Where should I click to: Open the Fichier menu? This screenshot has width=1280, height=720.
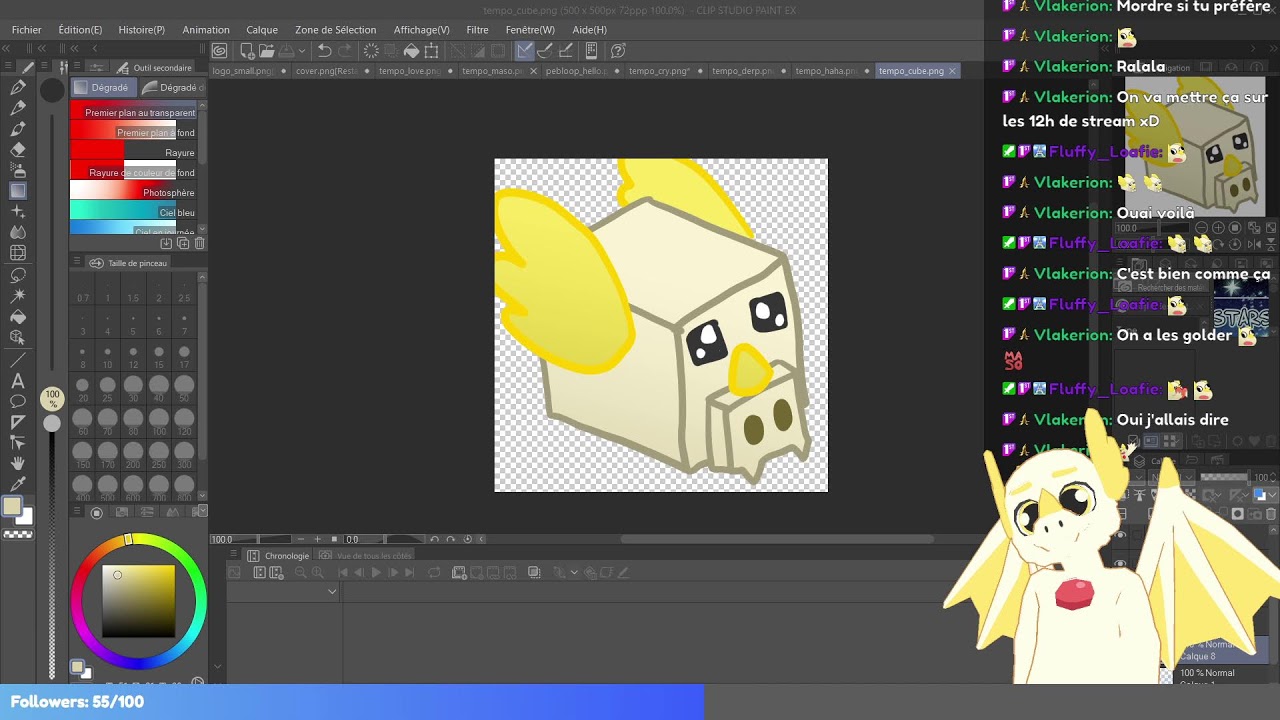click(27, 30)
